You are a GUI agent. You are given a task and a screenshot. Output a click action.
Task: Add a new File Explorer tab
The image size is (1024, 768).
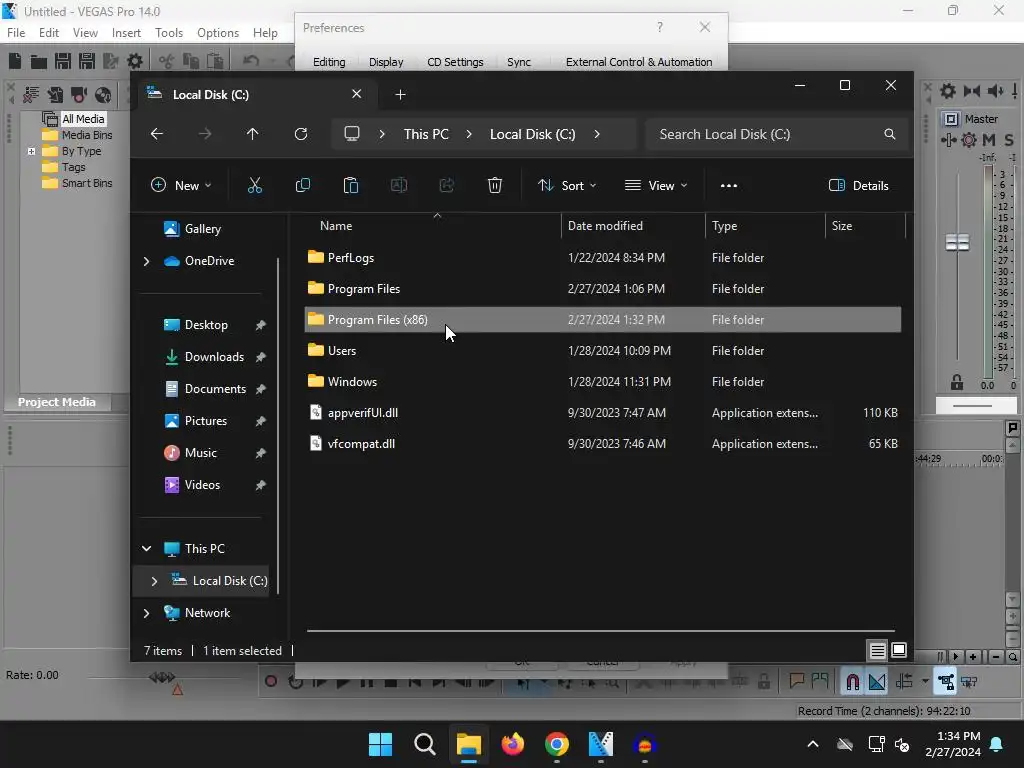[x=400, y=95]
